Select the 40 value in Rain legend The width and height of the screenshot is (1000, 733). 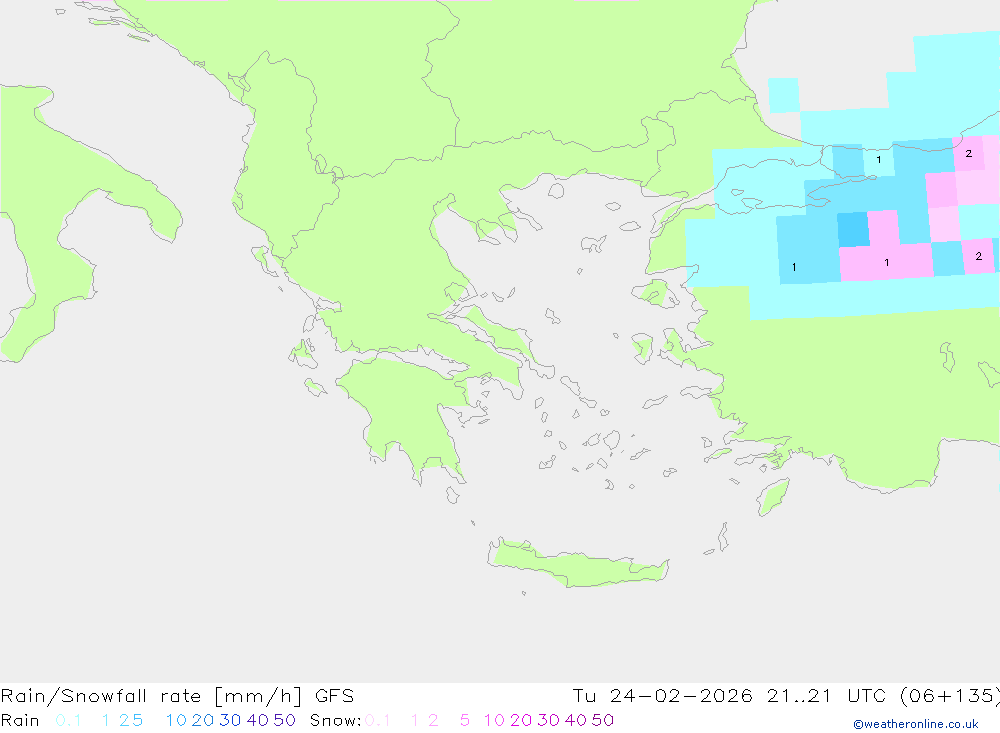[258, 720]
